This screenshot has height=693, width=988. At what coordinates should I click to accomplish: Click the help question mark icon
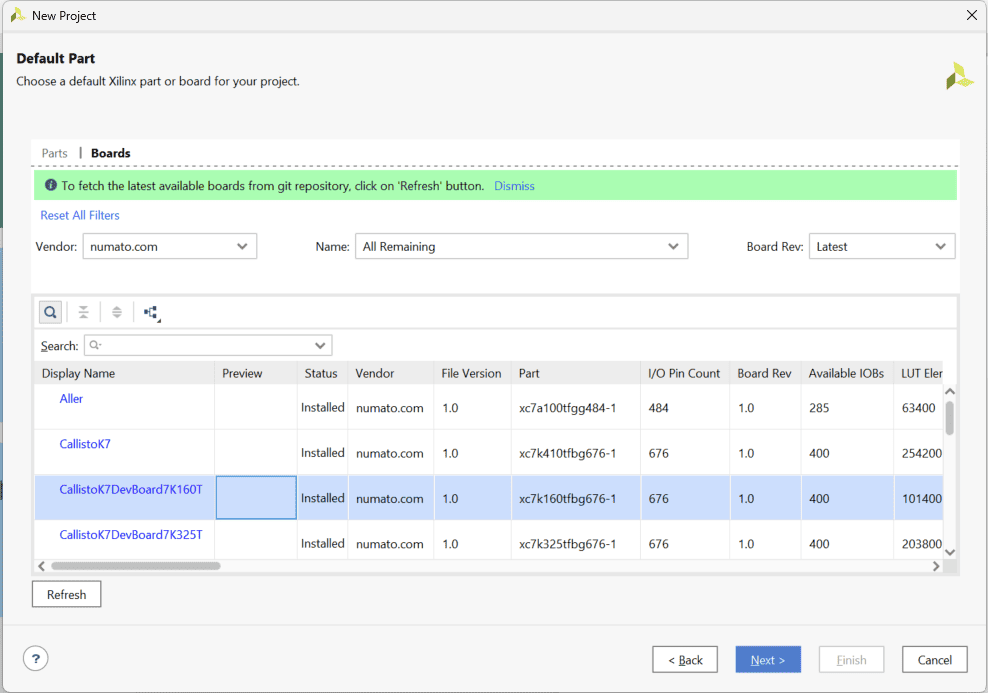(36, 659)
